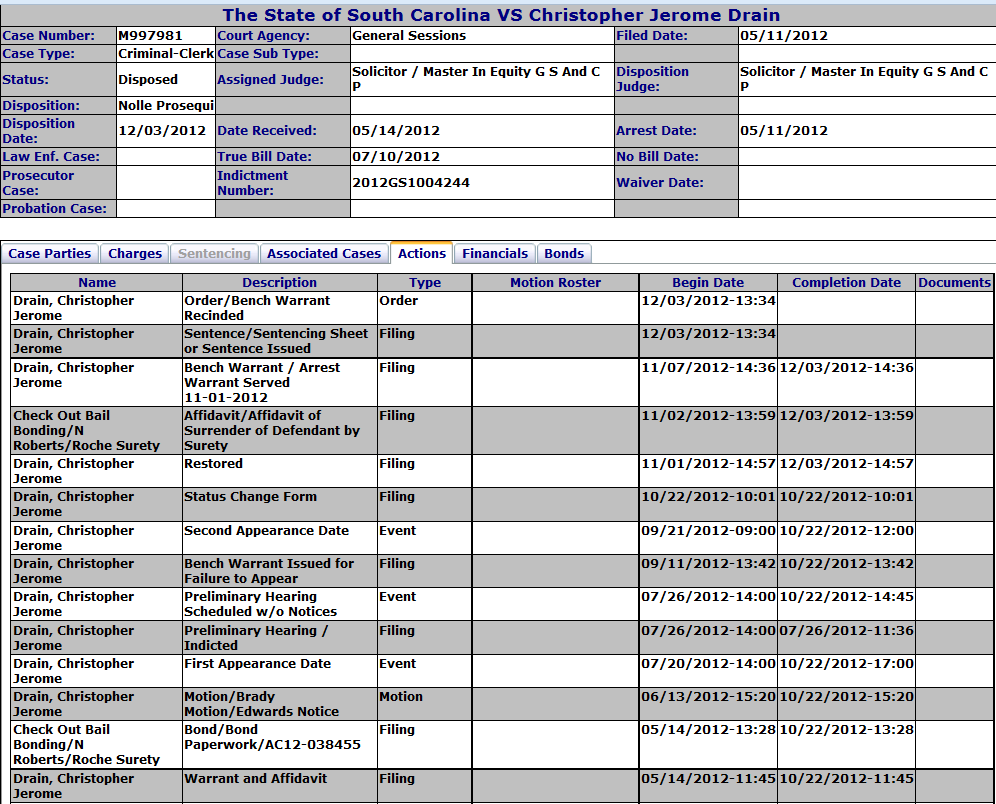Select the disabled Sentencing tab

click(x=214, y=253)
